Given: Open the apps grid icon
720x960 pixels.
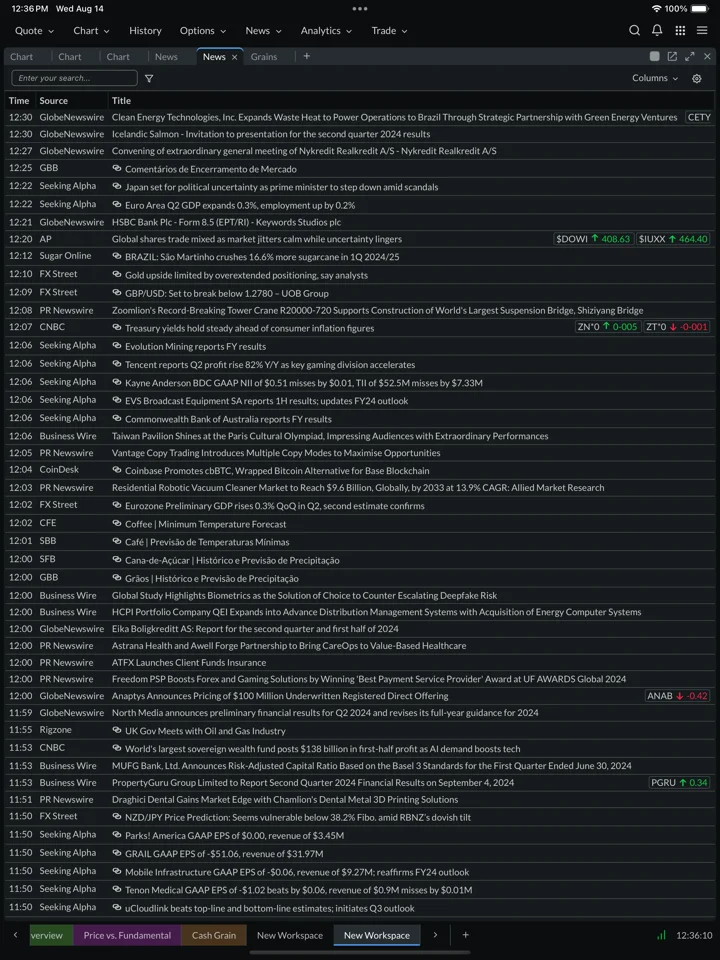Looking at the screenshot, I should pos(680,31).
